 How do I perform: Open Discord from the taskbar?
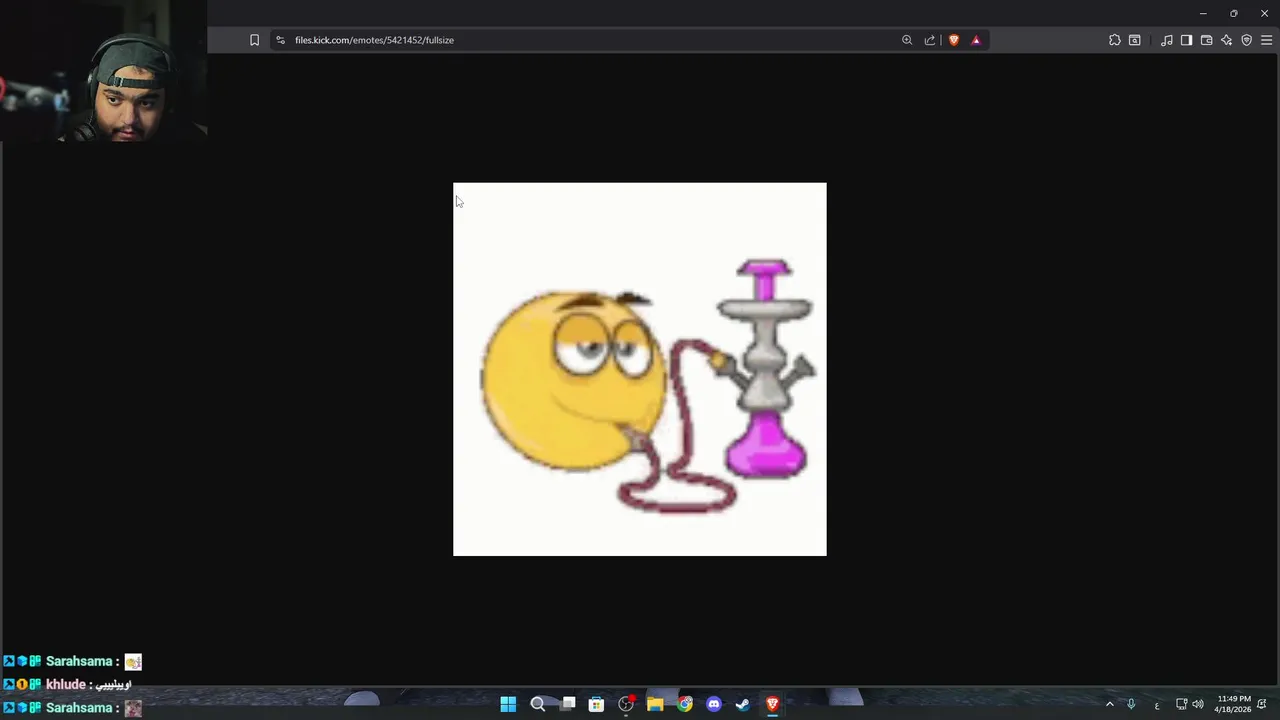714,704
